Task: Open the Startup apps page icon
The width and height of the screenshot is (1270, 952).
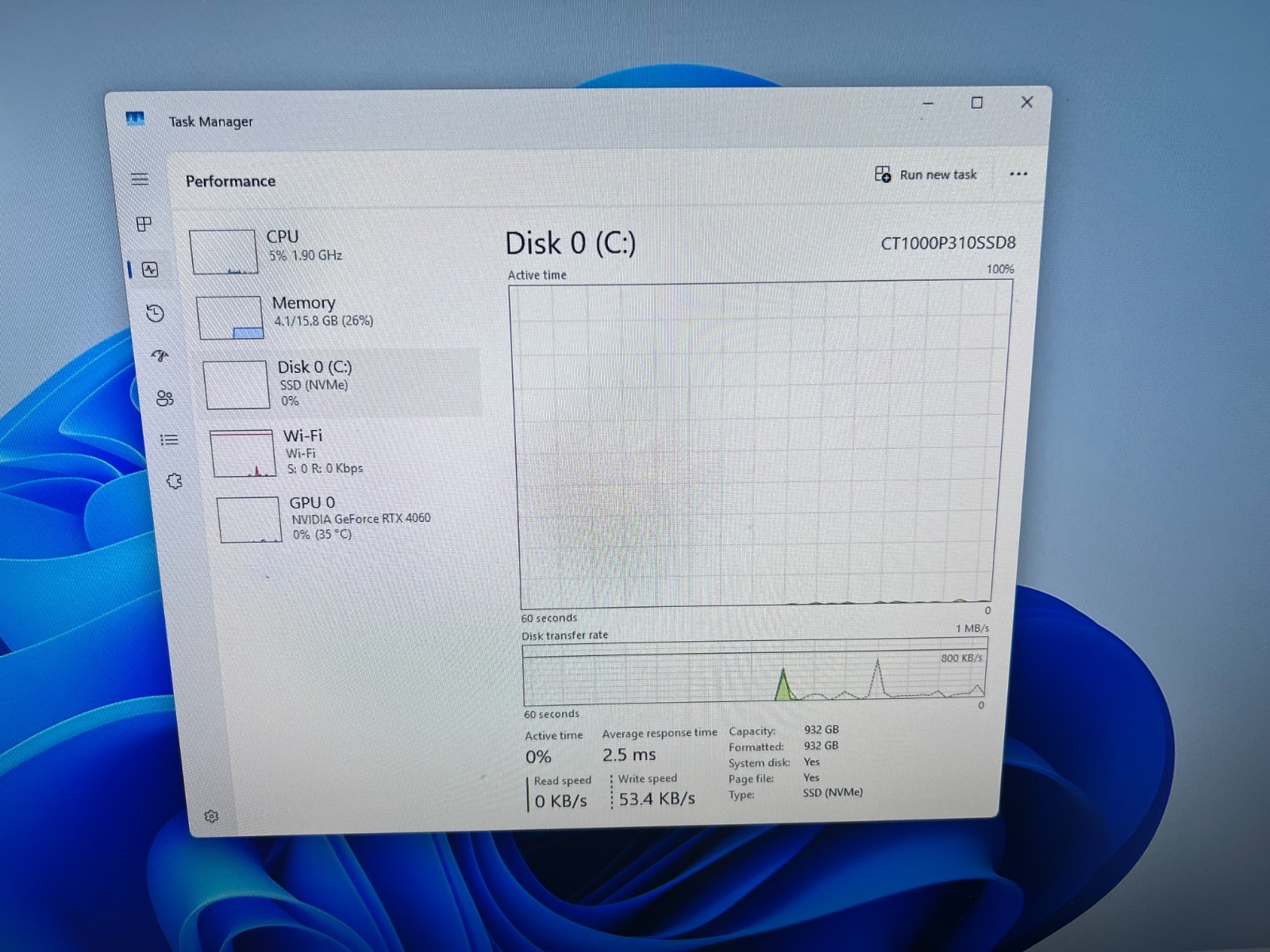Action: pyautogui.click(x=160, y=355)
